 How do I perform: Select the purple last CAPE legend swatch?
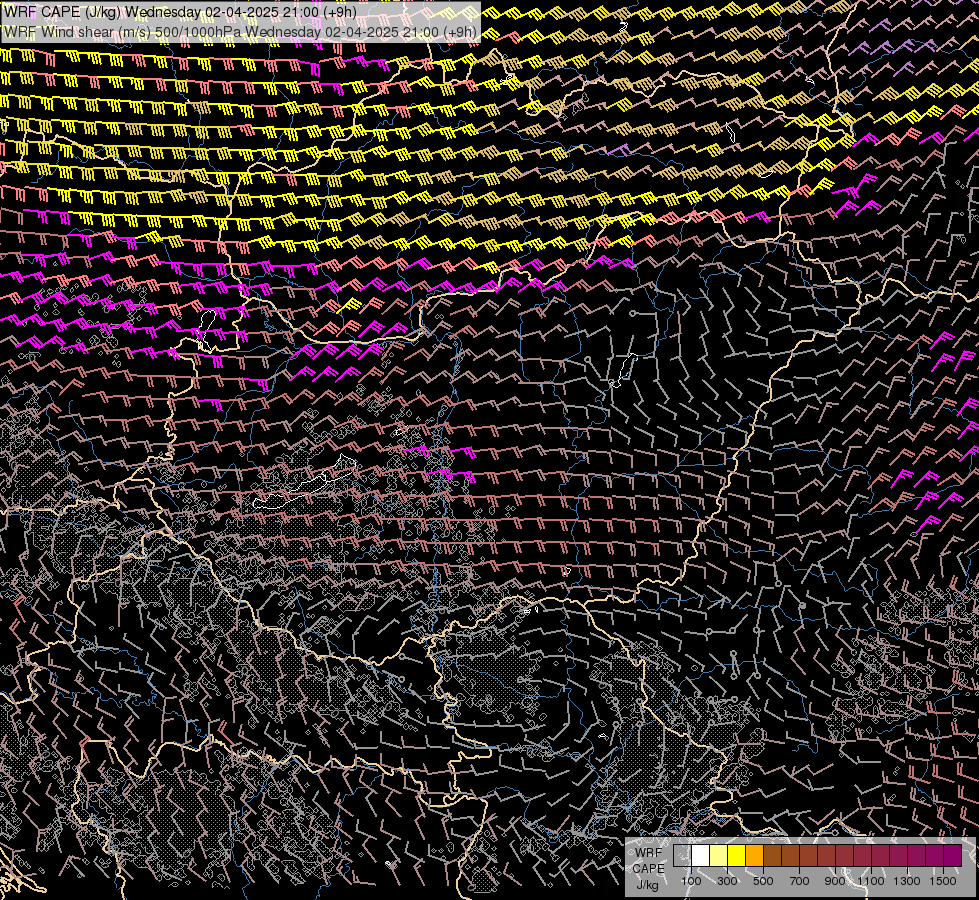[953, 856]
